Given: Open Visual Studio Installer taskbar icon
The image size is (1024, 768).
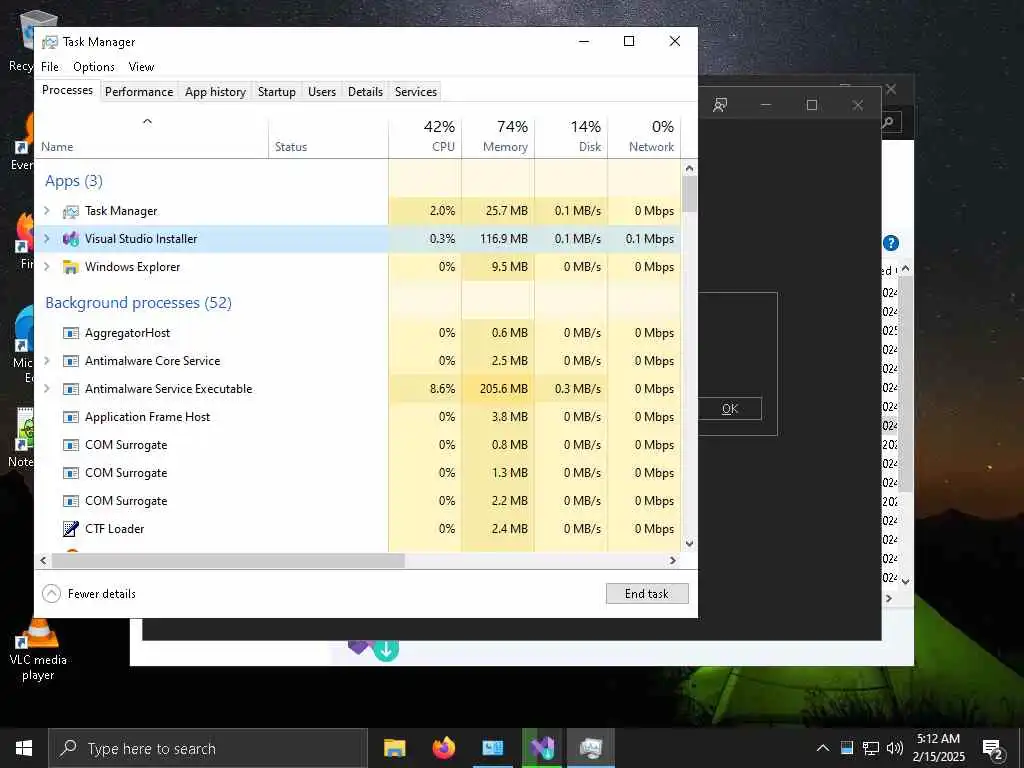Looking at the screenshot, I should tap(542, 748).
